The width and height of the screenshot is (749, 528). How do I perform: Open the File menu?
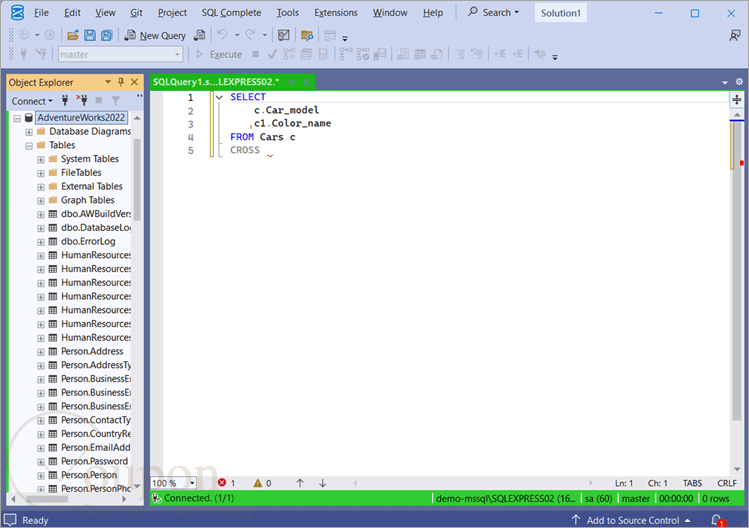(41, 13)
